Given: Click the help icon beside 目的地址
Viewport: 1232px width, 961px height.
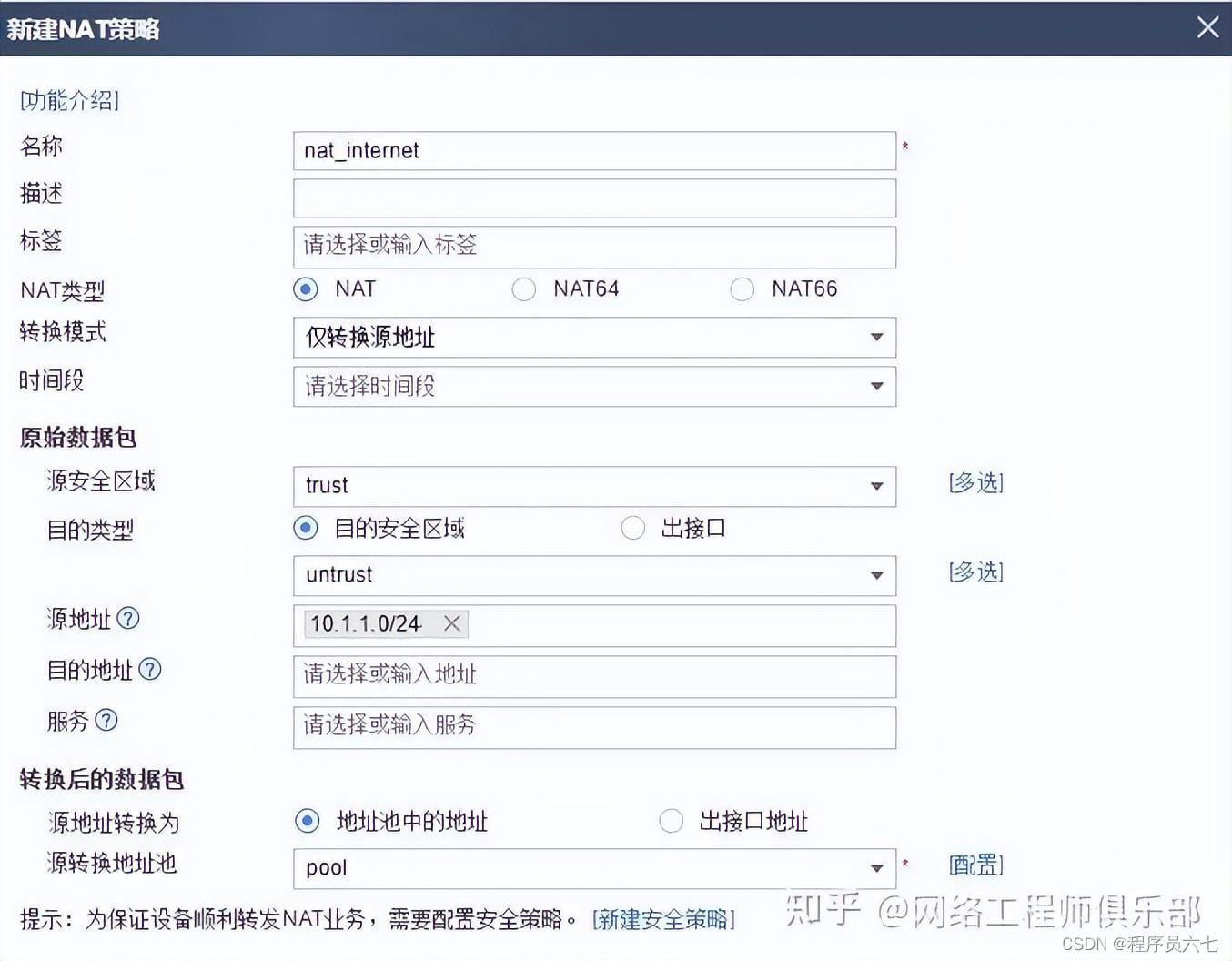Looking at the screenshot, I should 150,670.
